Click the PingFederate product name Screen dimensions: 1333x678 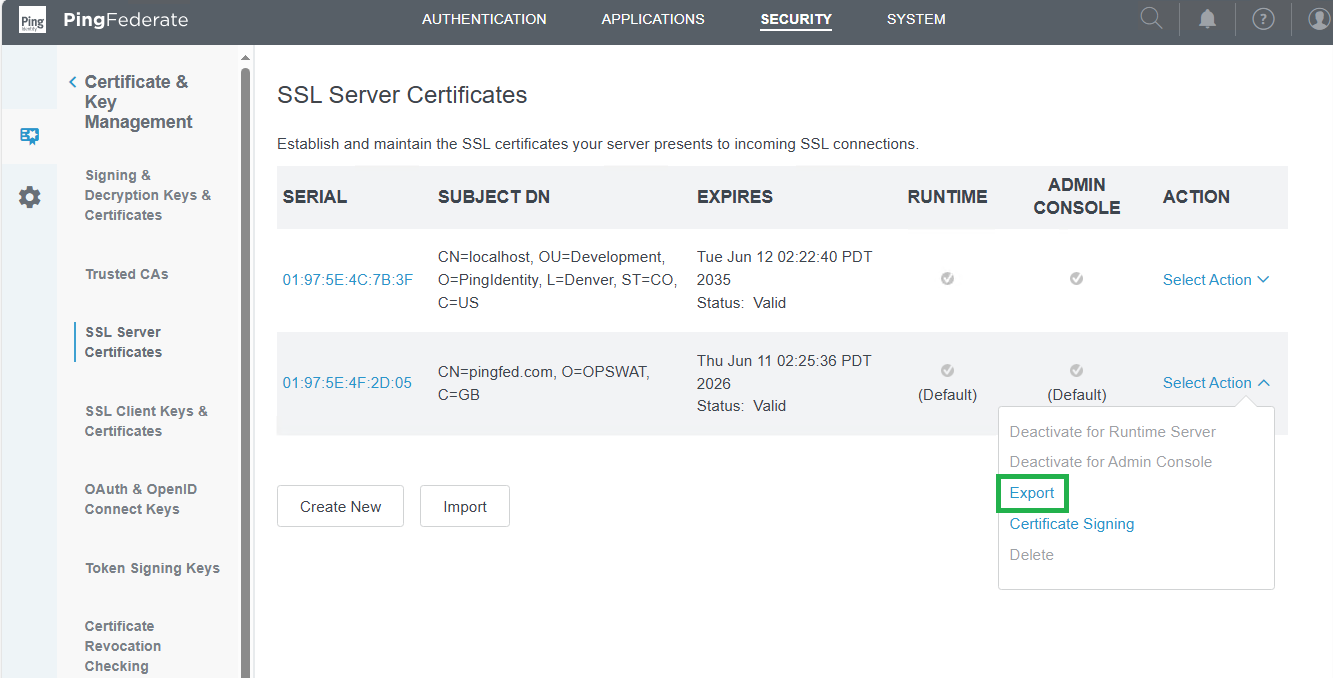tap(125, 20)
